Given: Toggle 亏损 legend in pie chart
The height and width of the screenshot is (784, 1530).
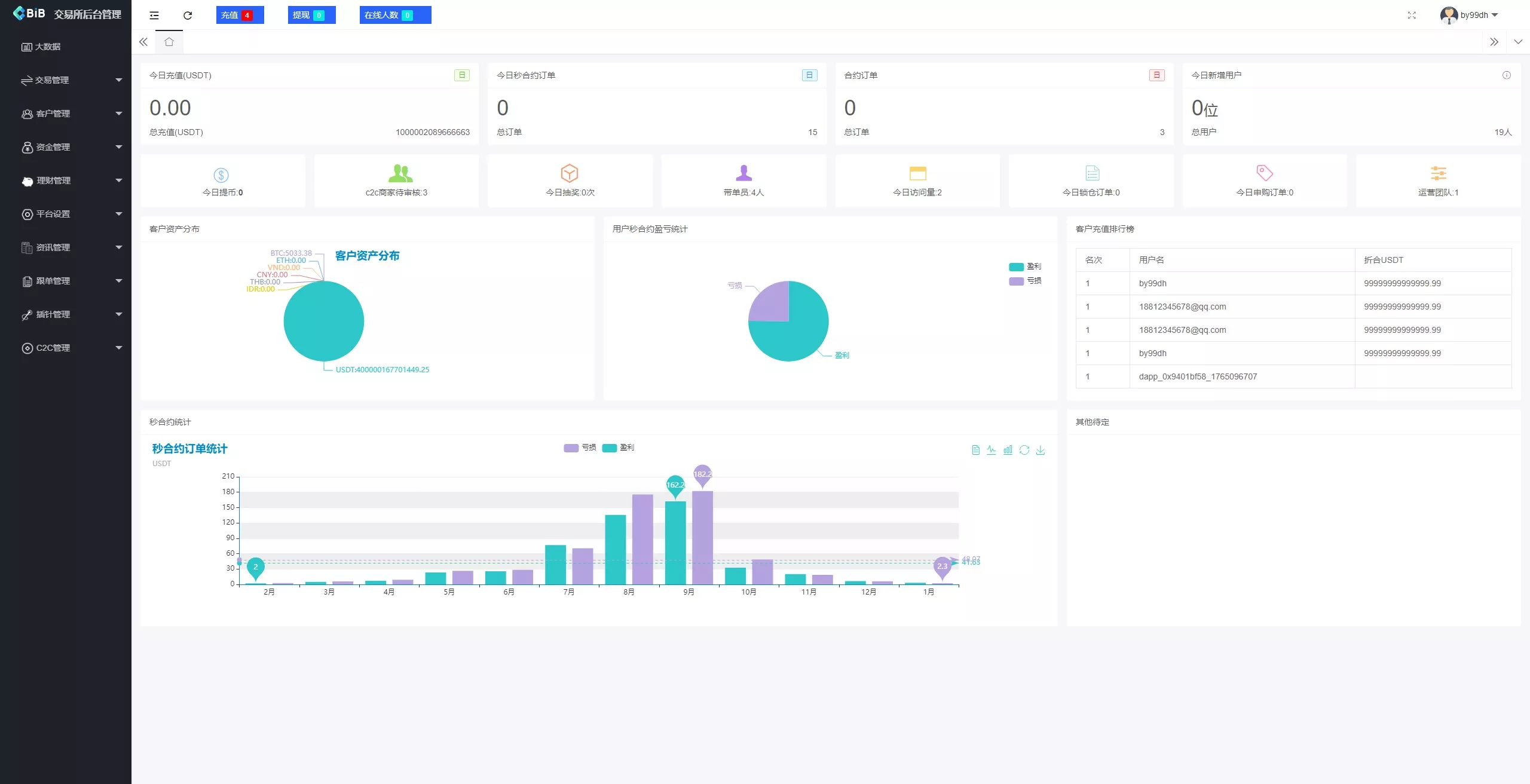Looking at the screenshot, I should coord(1025,281).
